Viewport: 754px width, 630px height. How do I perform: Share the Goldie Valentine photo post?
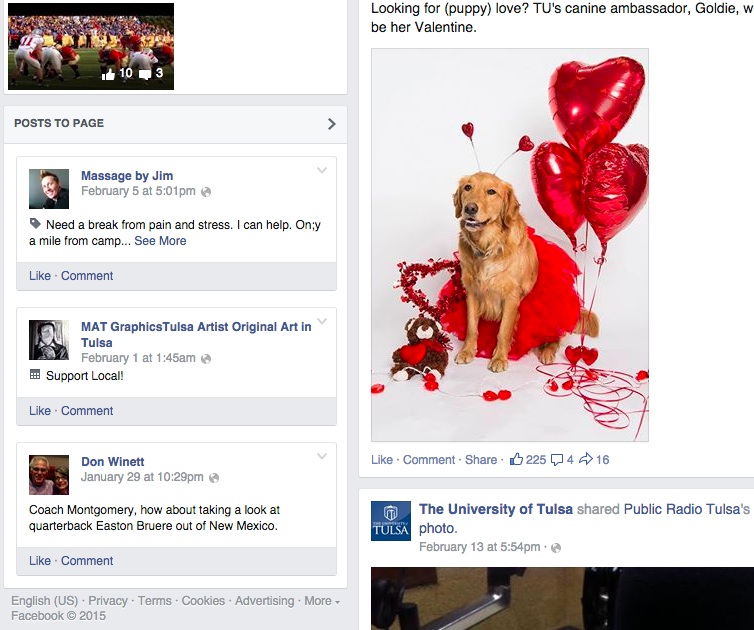click(480, 460)
